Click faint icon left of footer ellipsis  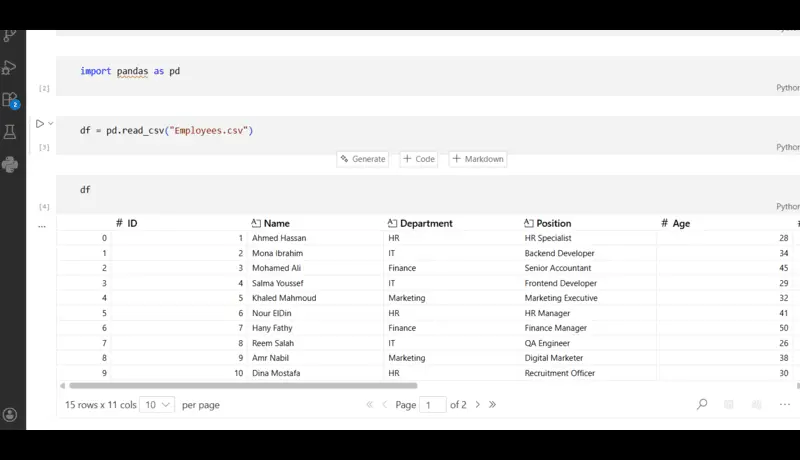point(757,404)
